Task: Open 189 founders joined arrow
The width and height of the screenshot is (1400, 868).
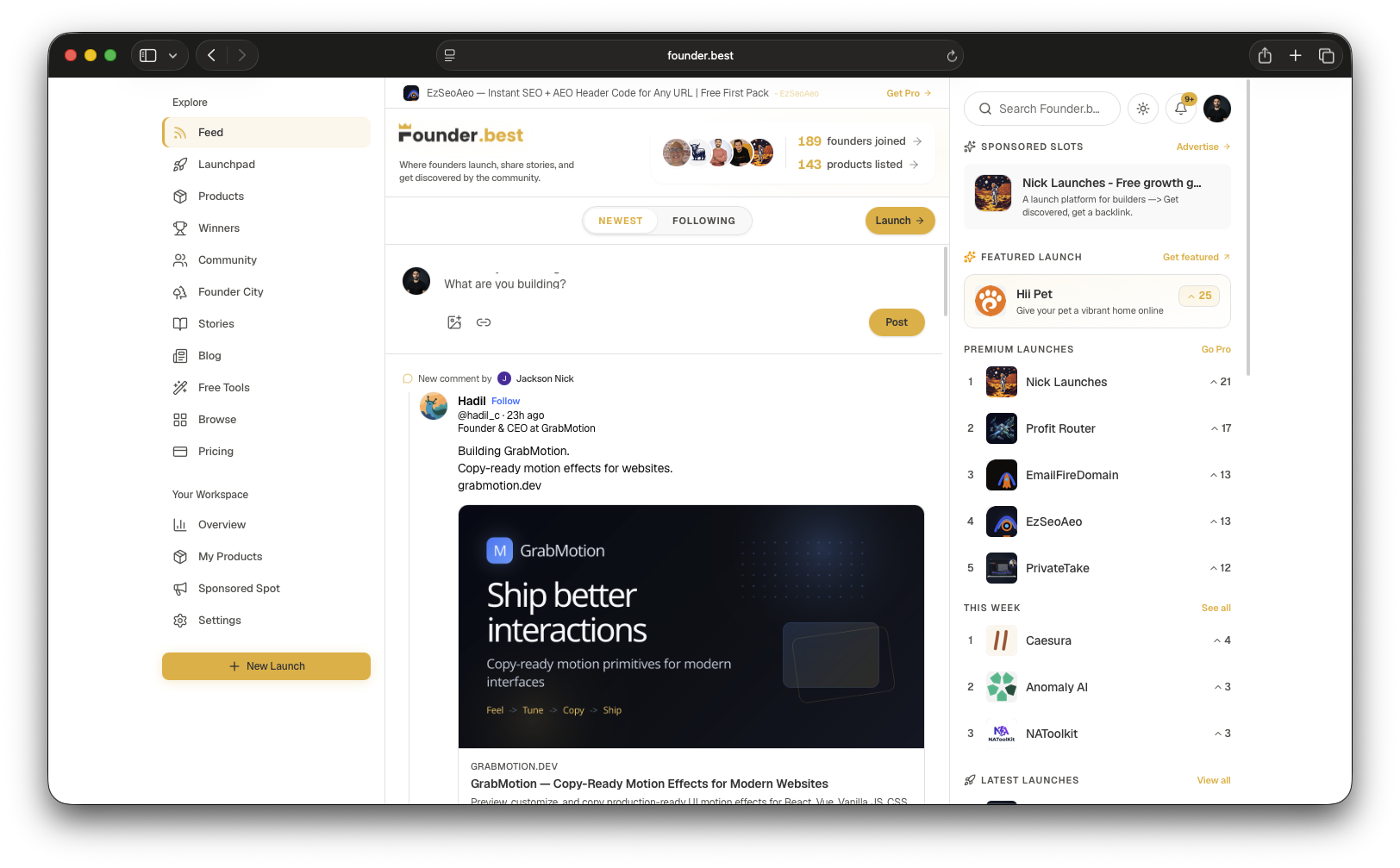Action: pos(917,141)
